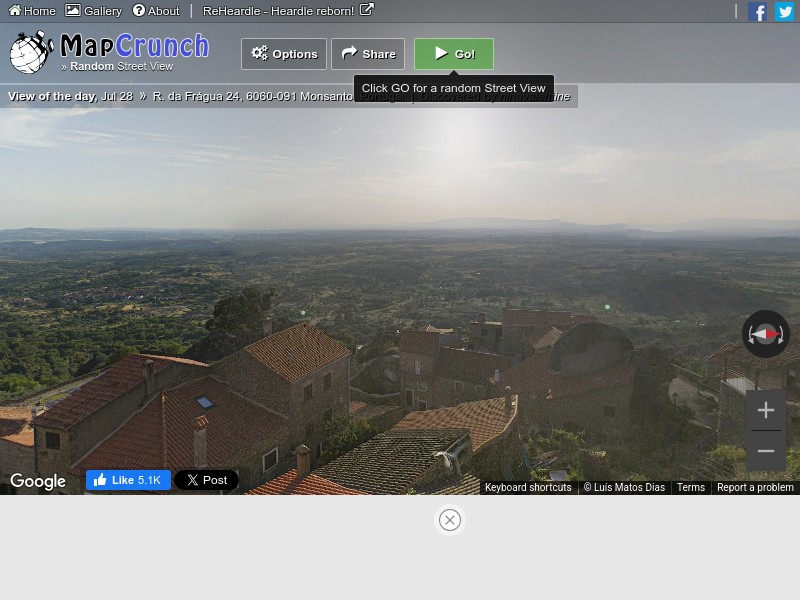Open the Gallery page
This screenshot has height=600, width=800.
94,11
